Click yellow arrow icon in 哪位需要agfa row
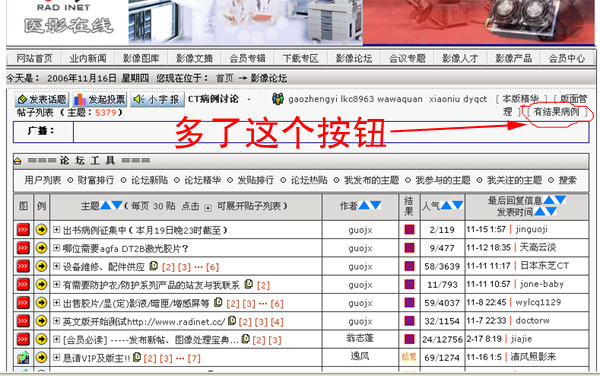600x376 pixels. [x=41, y=248]
